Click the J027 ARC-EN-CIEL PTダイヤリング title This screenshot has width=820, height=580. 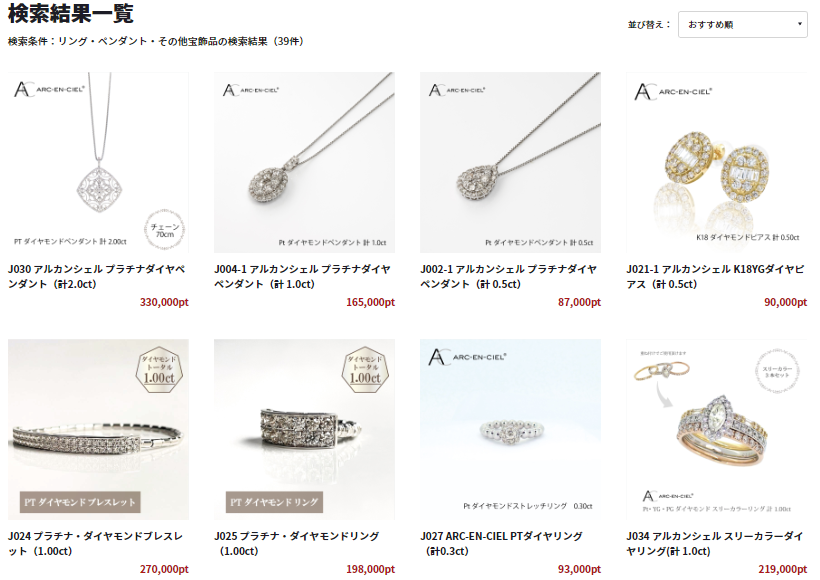(502, 543)
